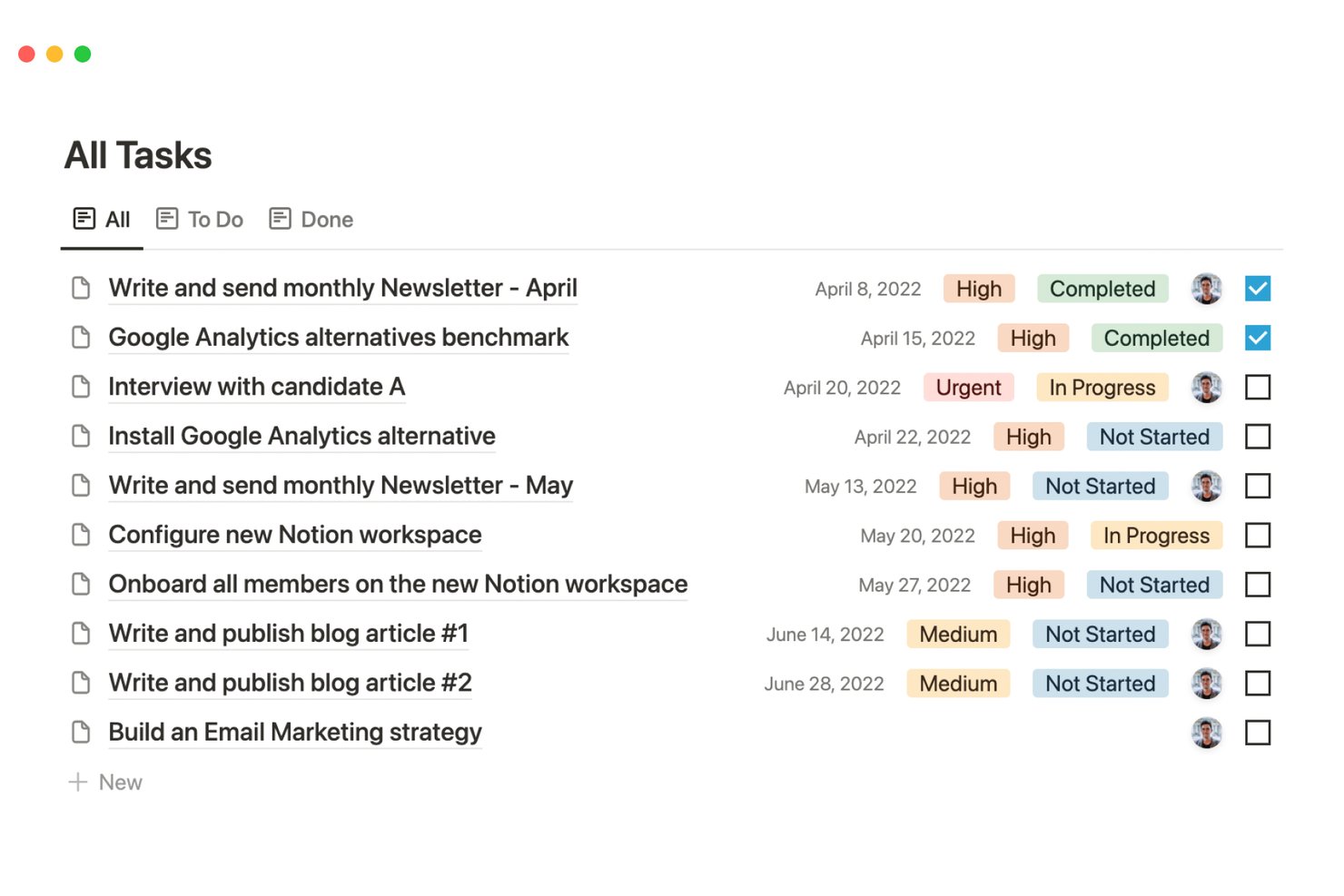
Task: Click assignee avatar on blog article #1 row
Action: 1207,634
